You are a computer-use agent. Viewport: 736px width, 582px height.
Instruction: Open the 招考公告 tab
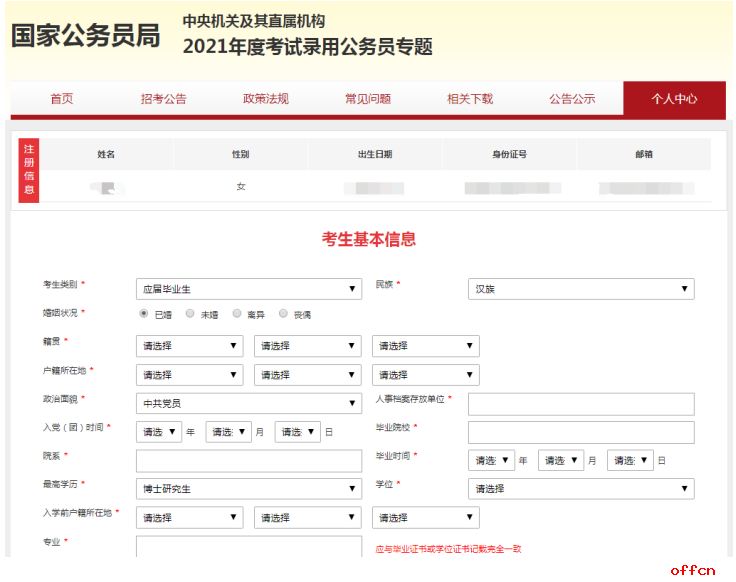[164, 99]
